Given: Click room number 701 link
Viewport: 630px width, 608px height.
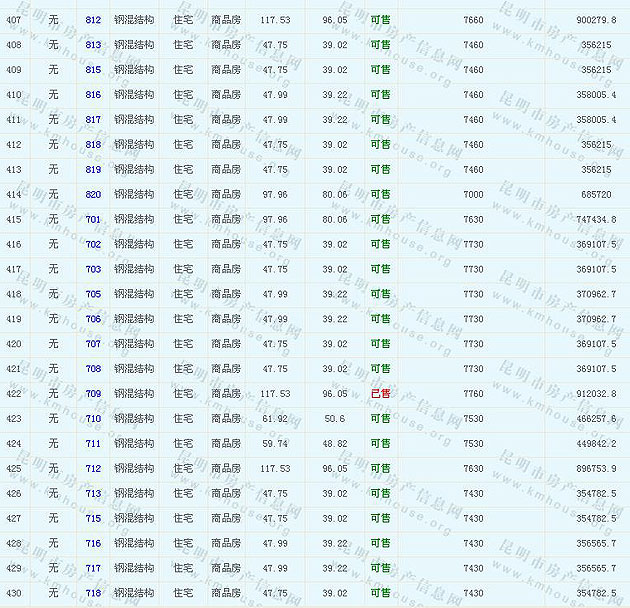Looking at the screenshot, I should pos(93,219).
